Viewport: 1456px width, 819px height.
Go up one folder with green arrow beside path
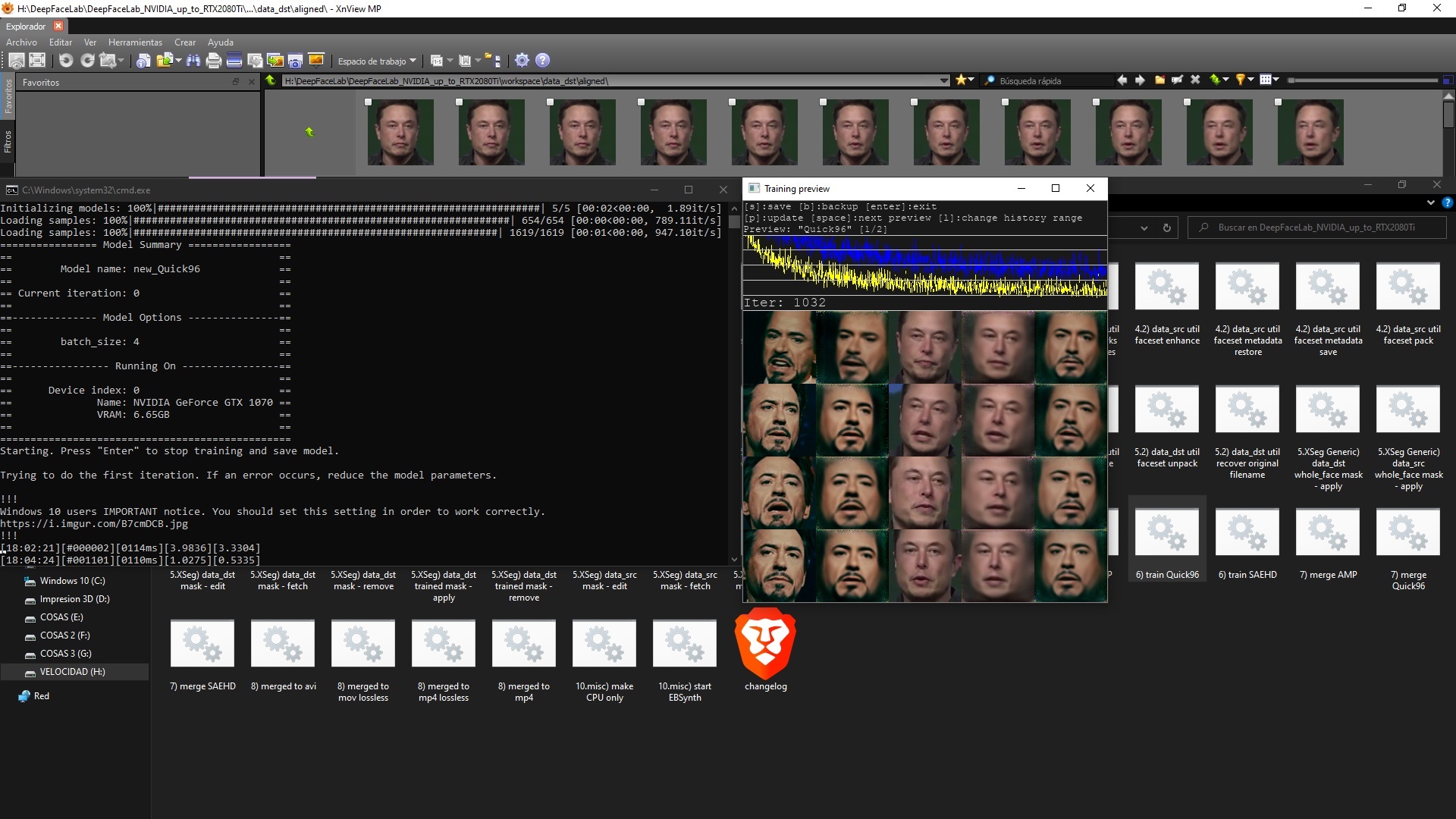pos(270,80)
